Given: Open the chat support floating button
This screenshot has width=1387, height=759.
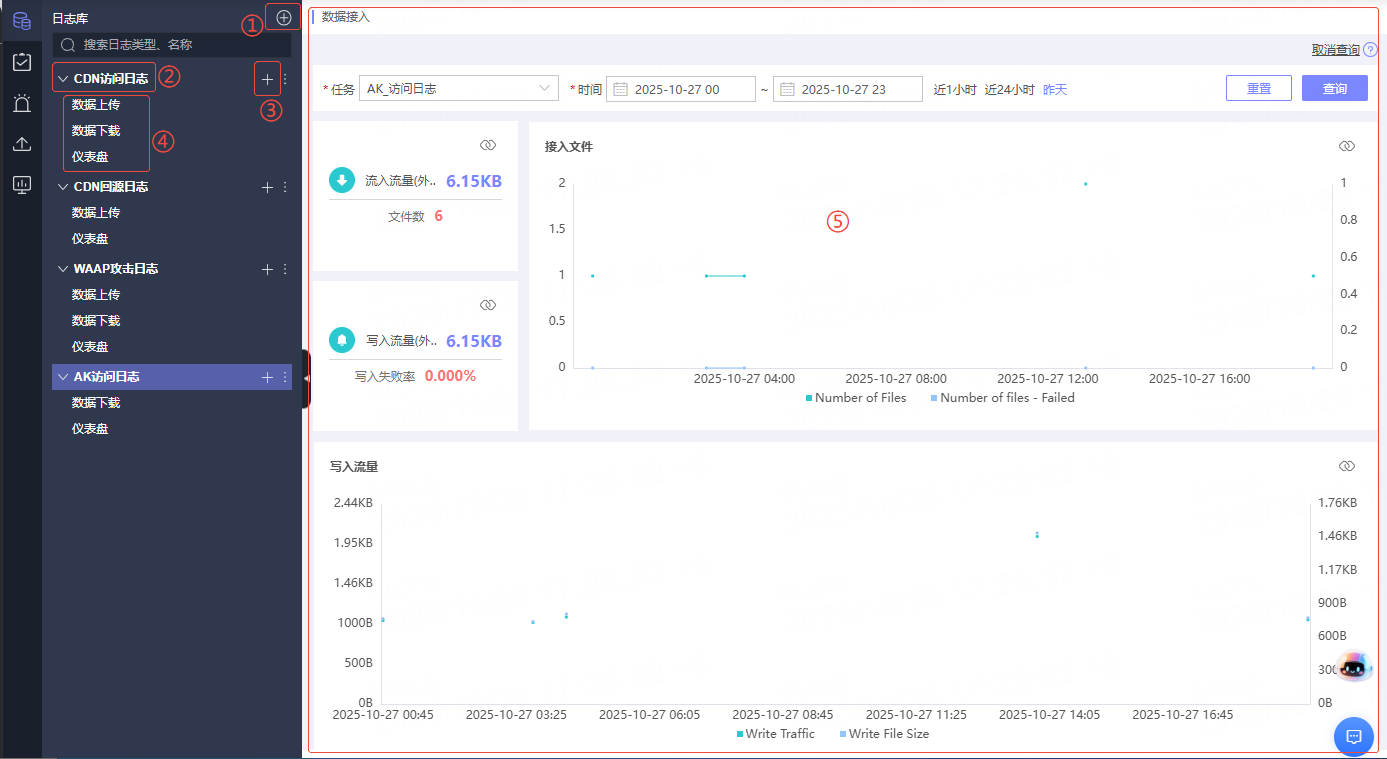Looking at the screenshot, I should [1354, 737].
